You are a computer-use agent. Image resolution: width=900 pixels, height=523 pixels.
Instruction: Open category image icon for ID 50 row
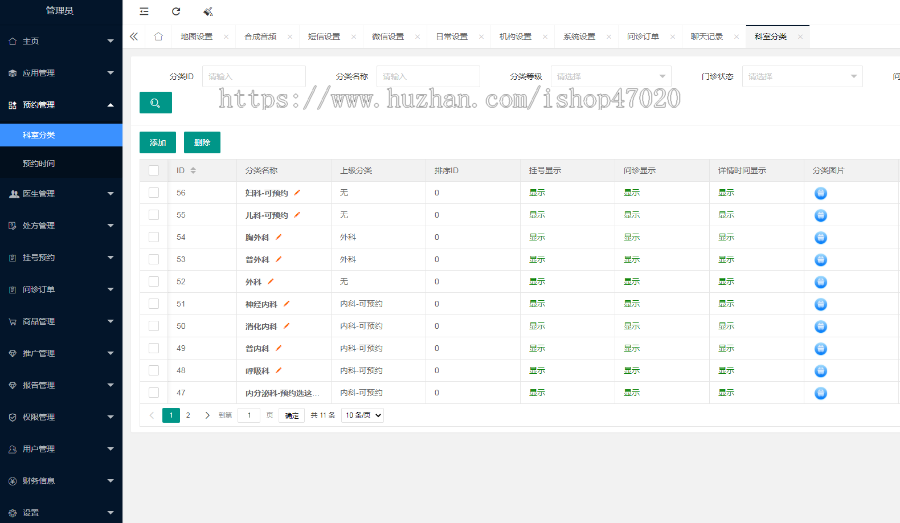coord(821,327)
